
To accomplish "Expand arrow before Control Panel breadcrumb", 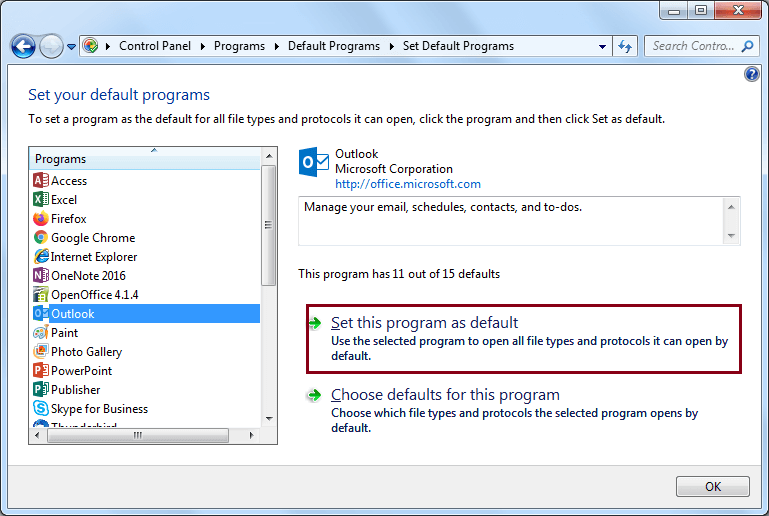I will coord(108,46).
